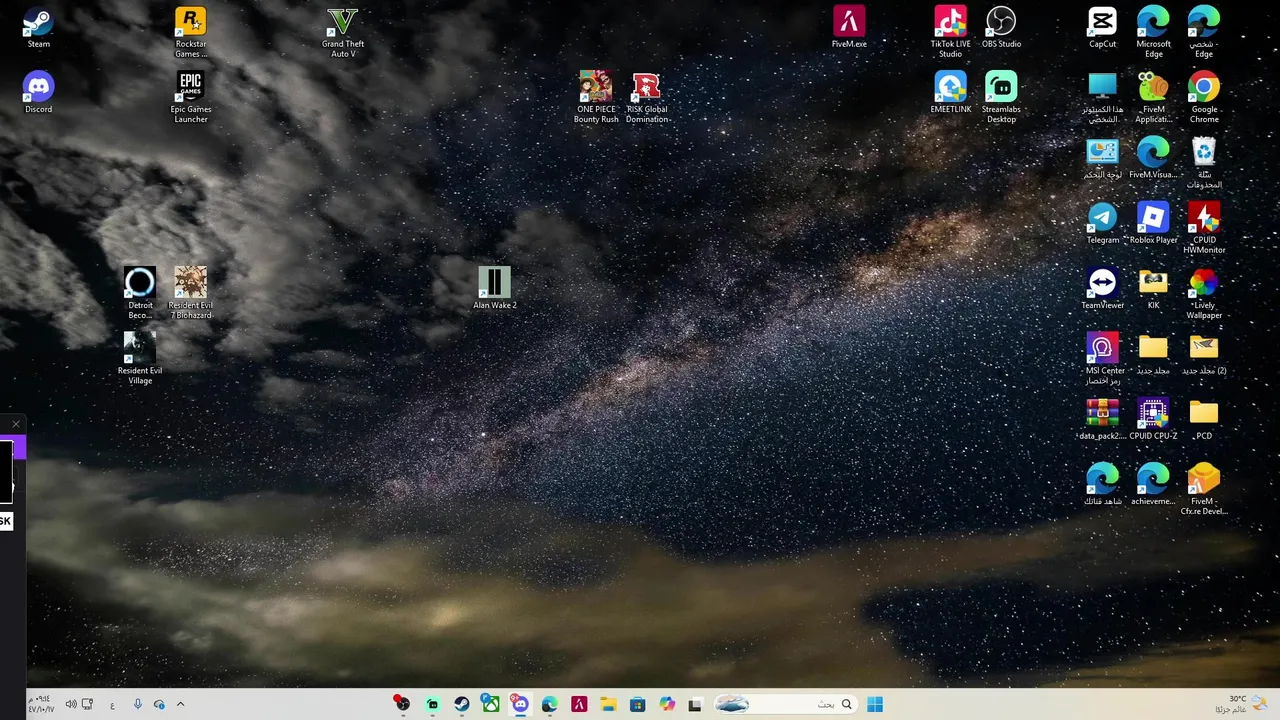
Task: Select the FiveM.Visua... Edge shortcut
Action: [x=1153, y=159]
